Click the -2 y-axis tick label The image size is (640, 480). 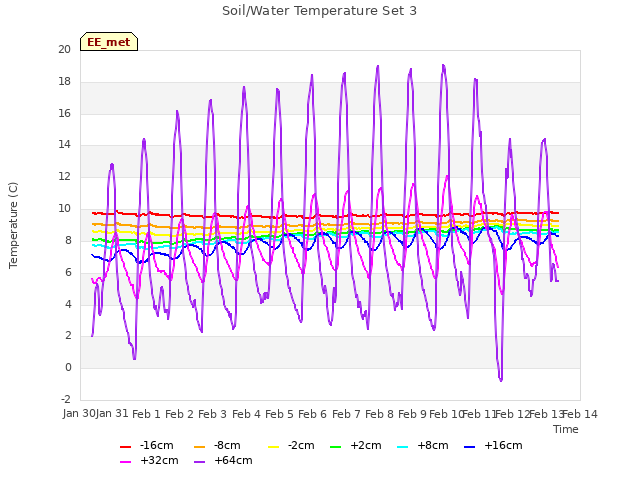click(x=66, y=399)
